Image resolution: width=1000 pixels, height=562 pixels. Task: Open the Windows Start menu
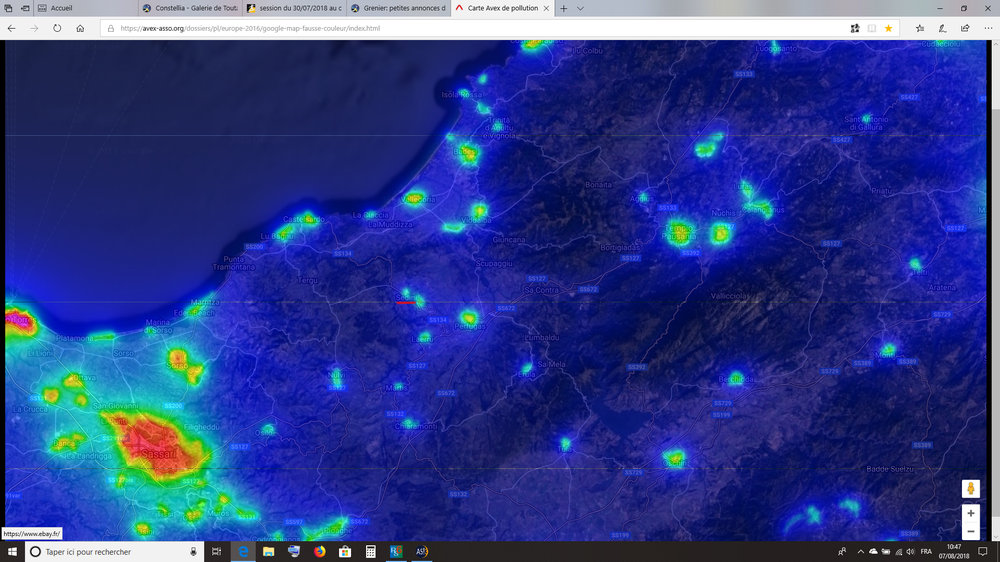tap(12, 552)
